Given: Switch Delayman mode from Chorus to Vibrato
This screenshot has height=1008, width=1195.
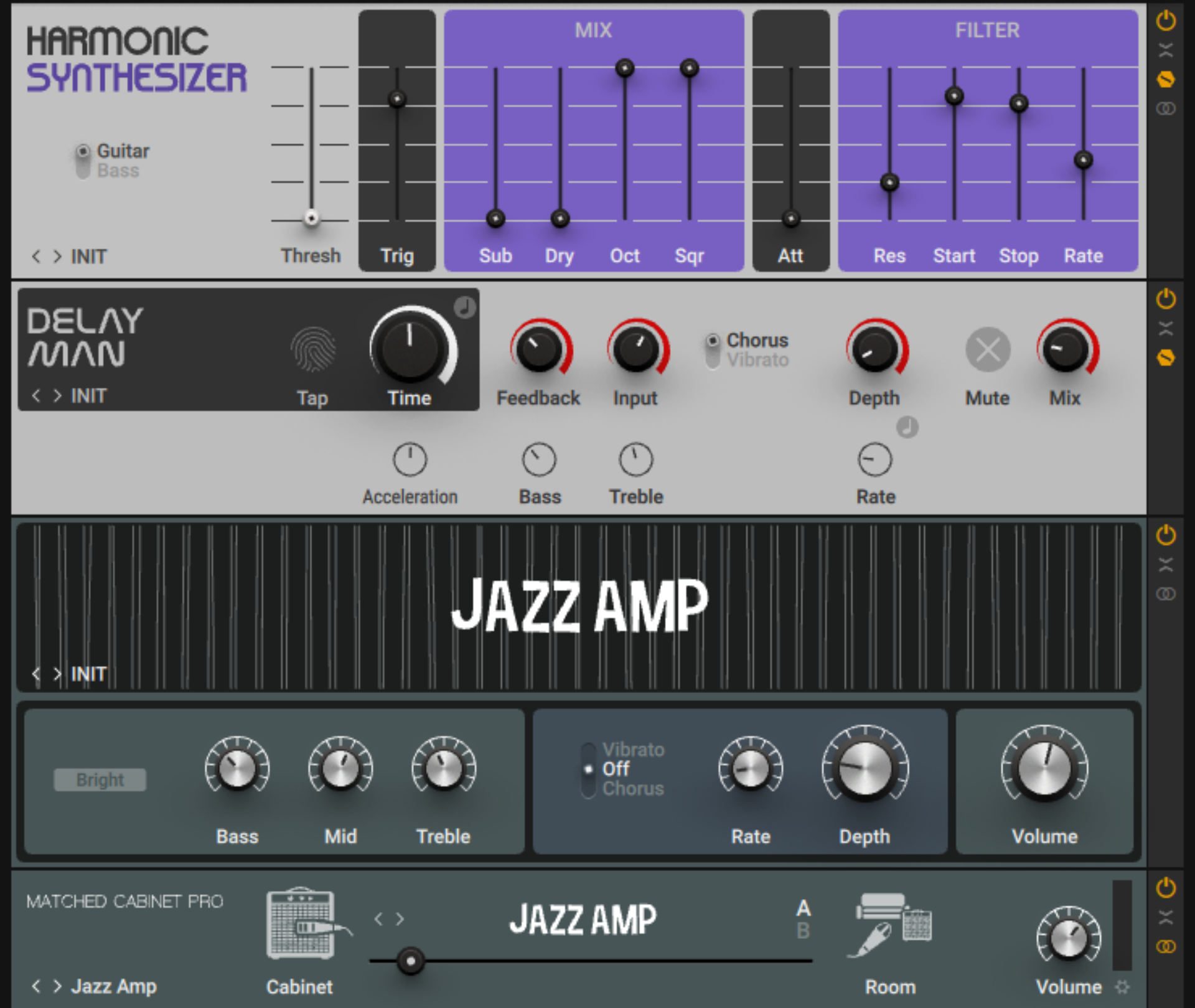Looking at the screenshot, I should tap(712, 359).
